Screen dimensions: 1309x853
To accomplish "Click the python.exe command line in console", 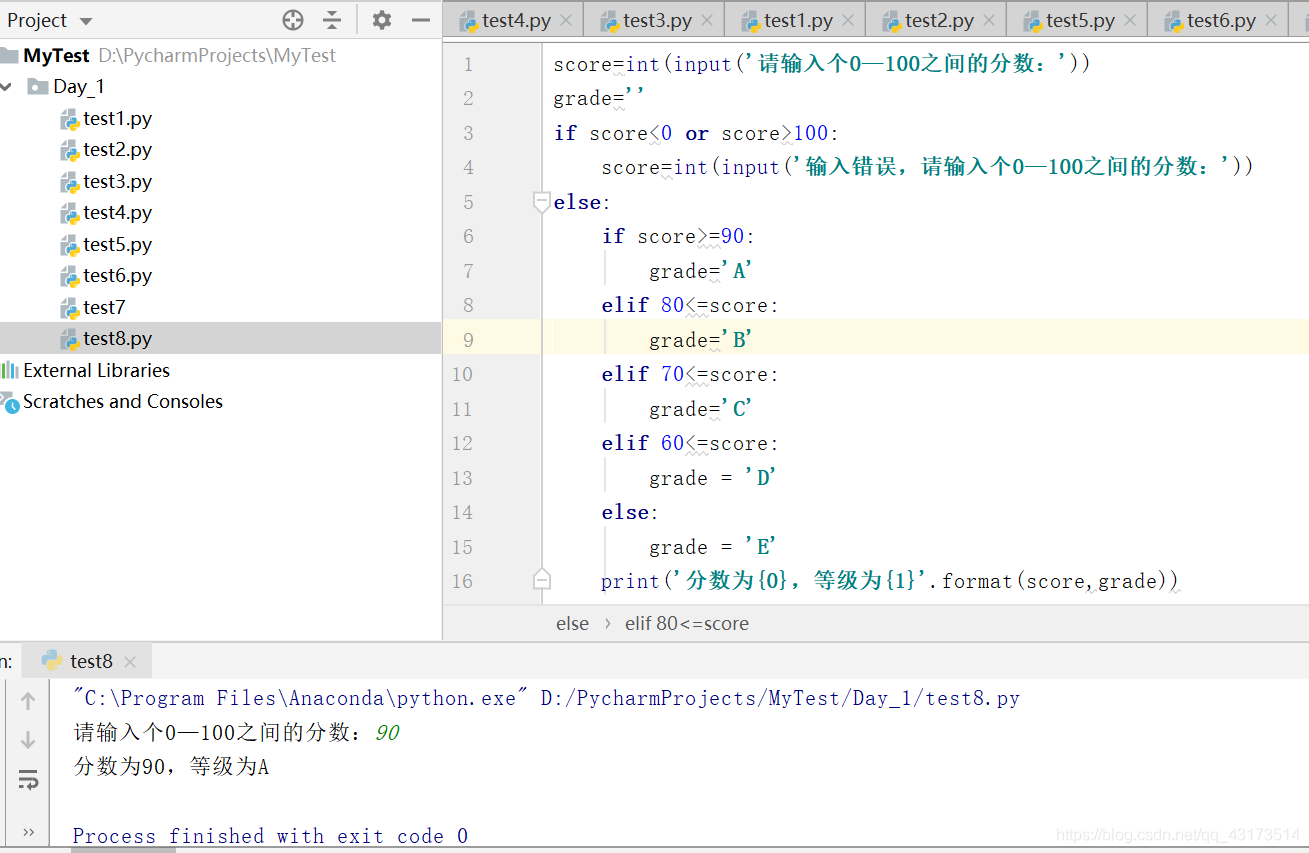I will pyautogui.click(x=547, y=698).
